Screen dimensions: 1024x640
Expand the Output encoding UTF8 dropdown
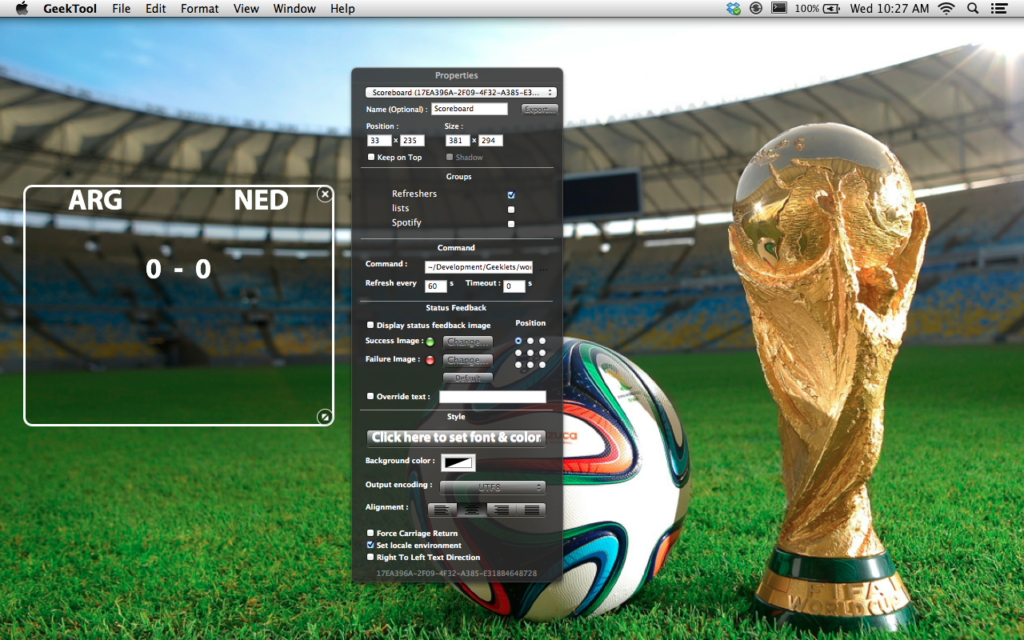(492, 487)
